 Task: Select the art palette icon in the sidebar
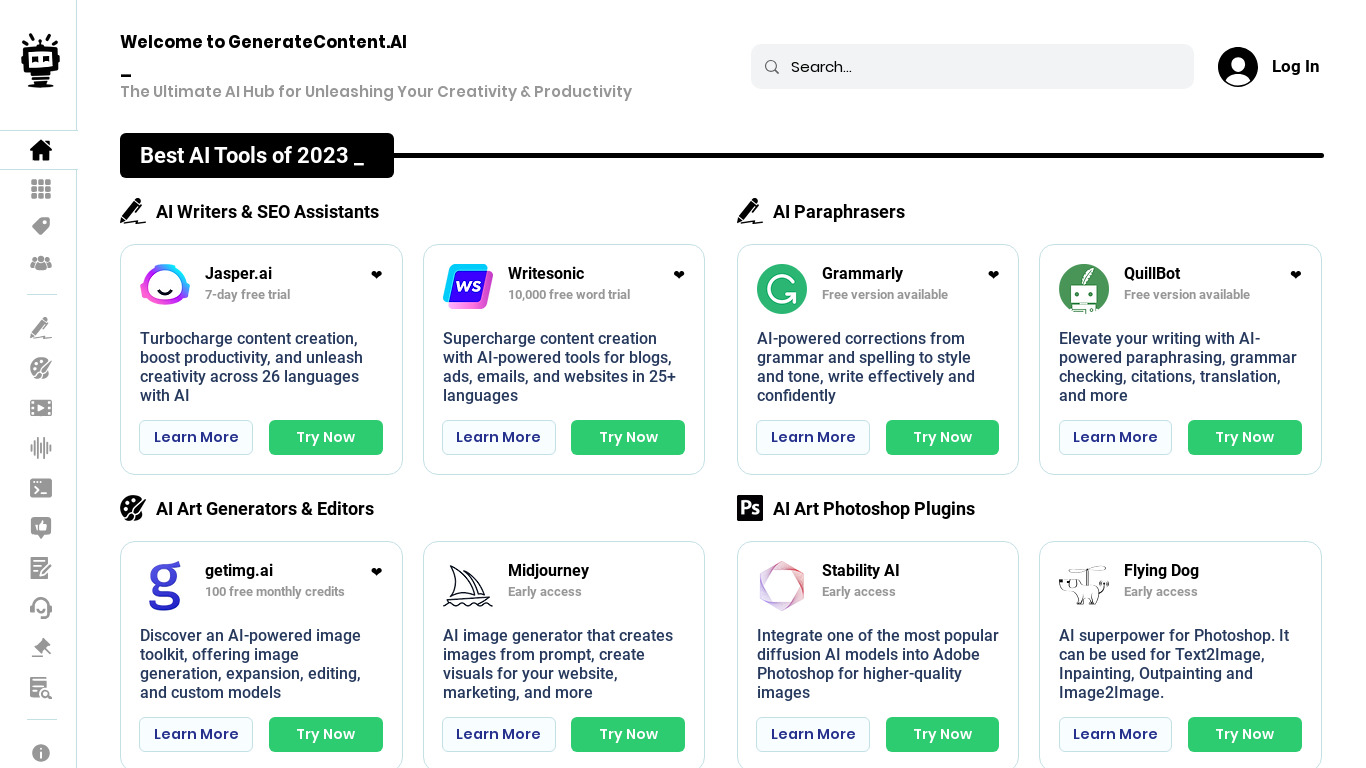coord(41,368)
